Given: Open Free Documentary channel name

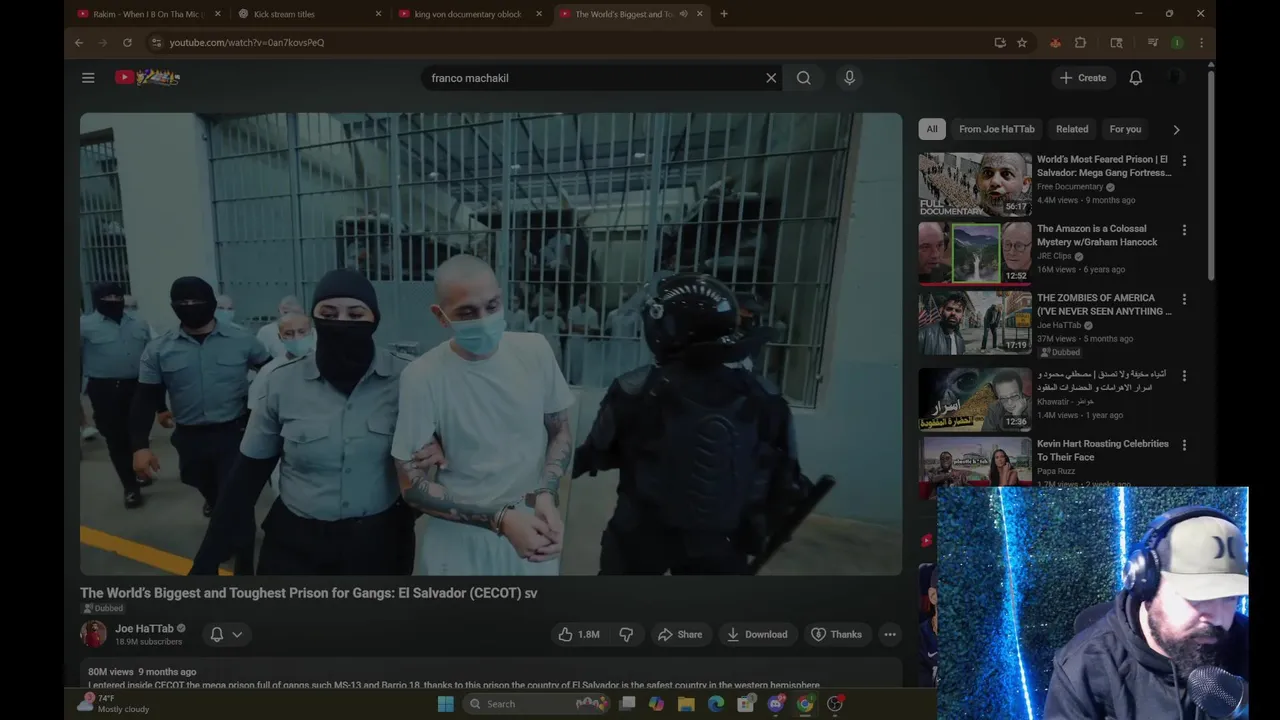Looking at the screenshot, I should click(x=1070, y=187).
